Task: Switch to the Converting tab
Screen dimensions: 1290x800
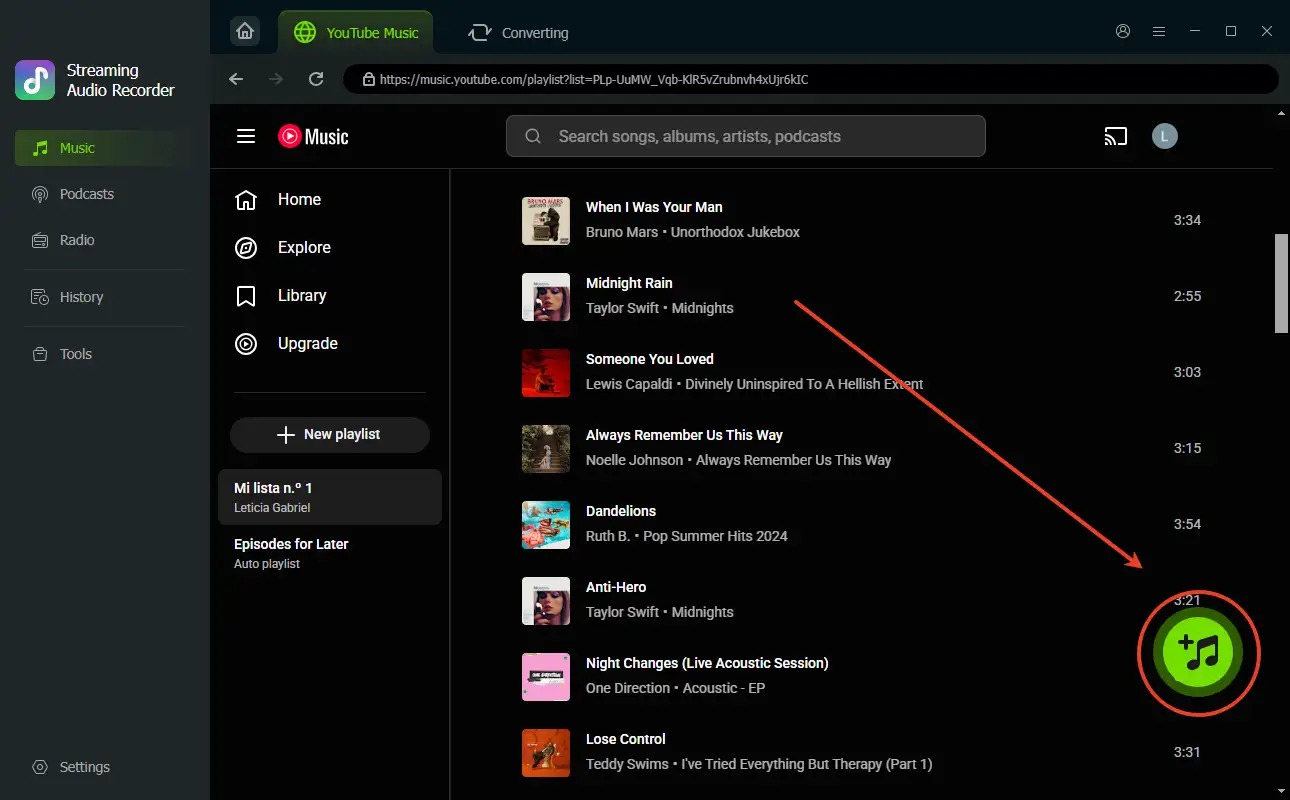Action: [518, 32]
